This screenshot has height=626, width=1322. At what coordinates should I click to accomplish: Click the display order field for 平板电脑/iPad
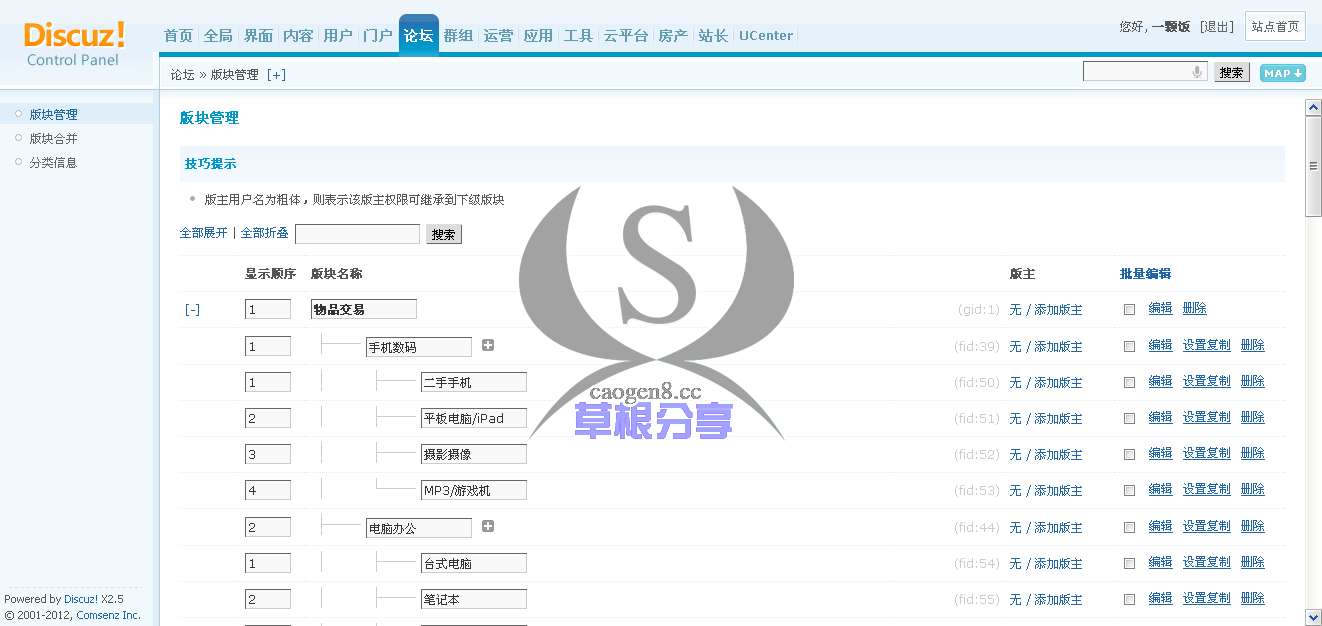pyautogui.click(x=267, y=417)
